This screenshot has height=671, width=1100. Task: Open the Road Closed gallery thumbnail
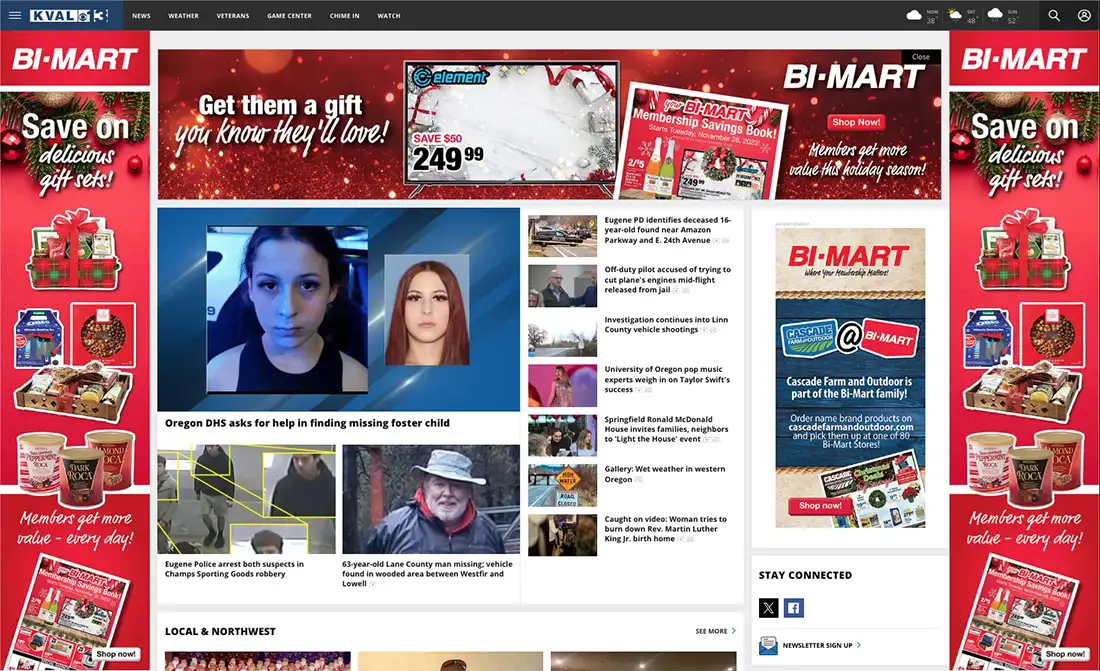pyautogui.click(x=563, y=485)
